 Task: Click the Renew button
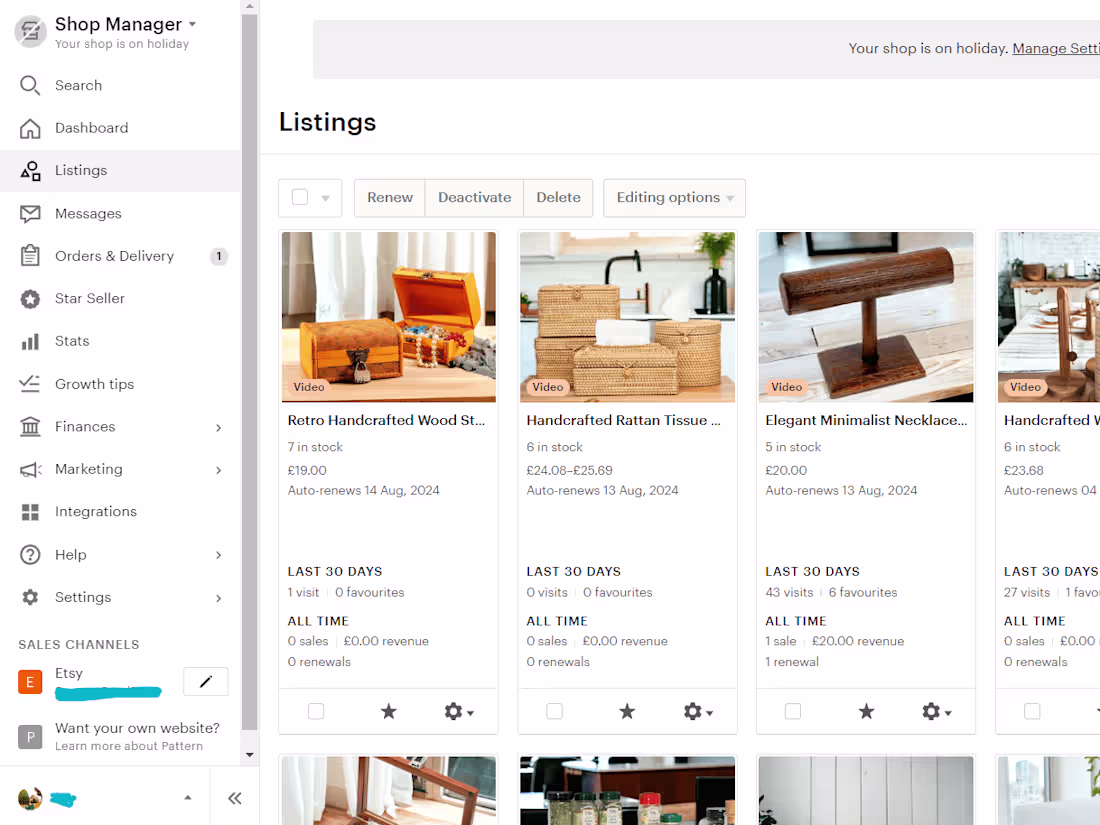(389, 197)
